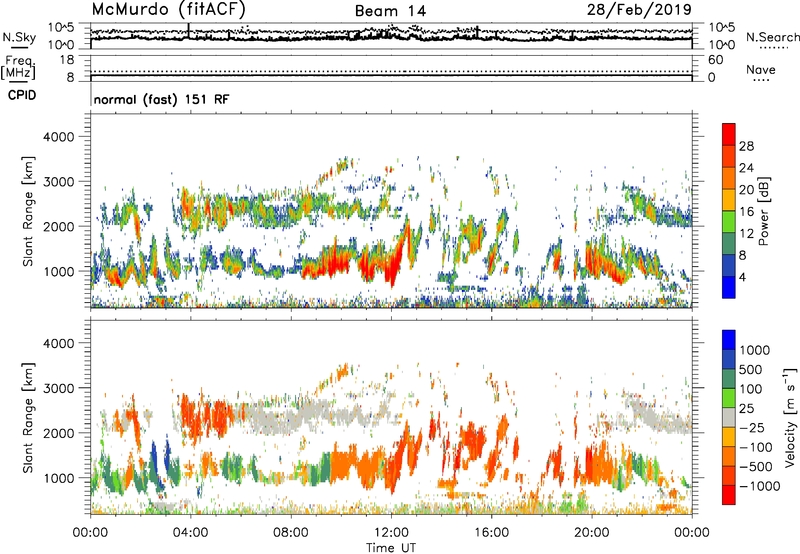This screenshot has width=800, height=554.
Task: Click the blue top of Velocity colorbar
Action: [x=729, y=340]
